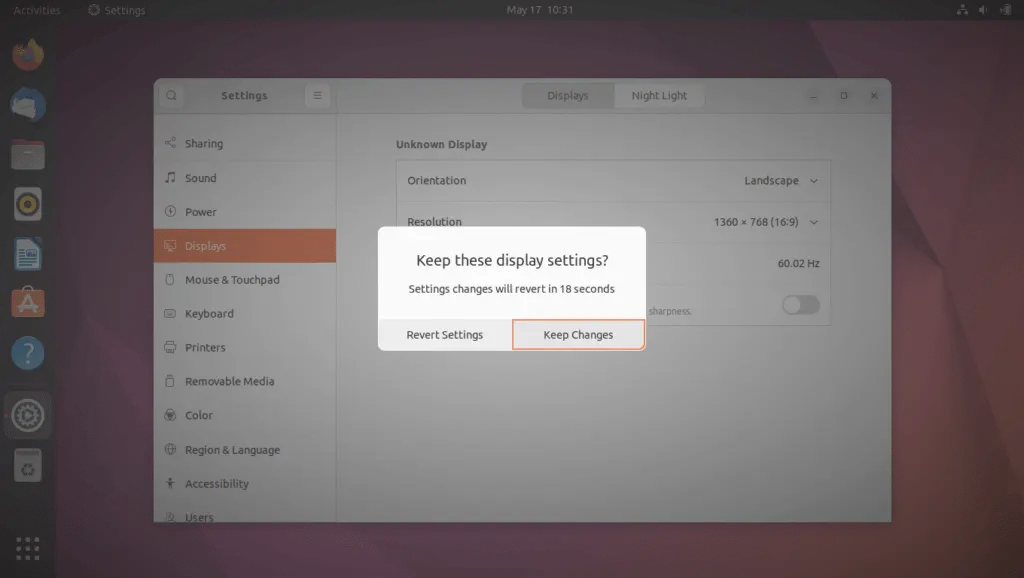This screenshot has height=578, width=1024.
Task: Launch Firefox from the dock
Action: coord(27,54)
